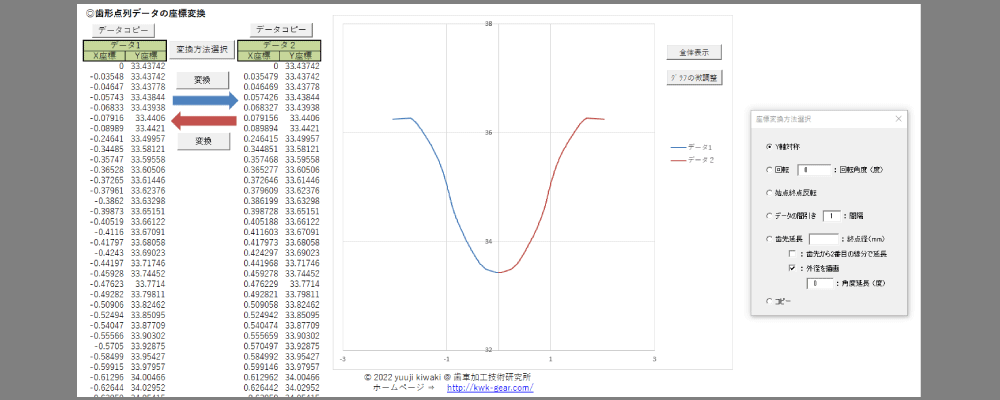The width and height of the screenshot is (1000, 400).
Task: Click the 角度延長 input field
Action: [820, 284]
